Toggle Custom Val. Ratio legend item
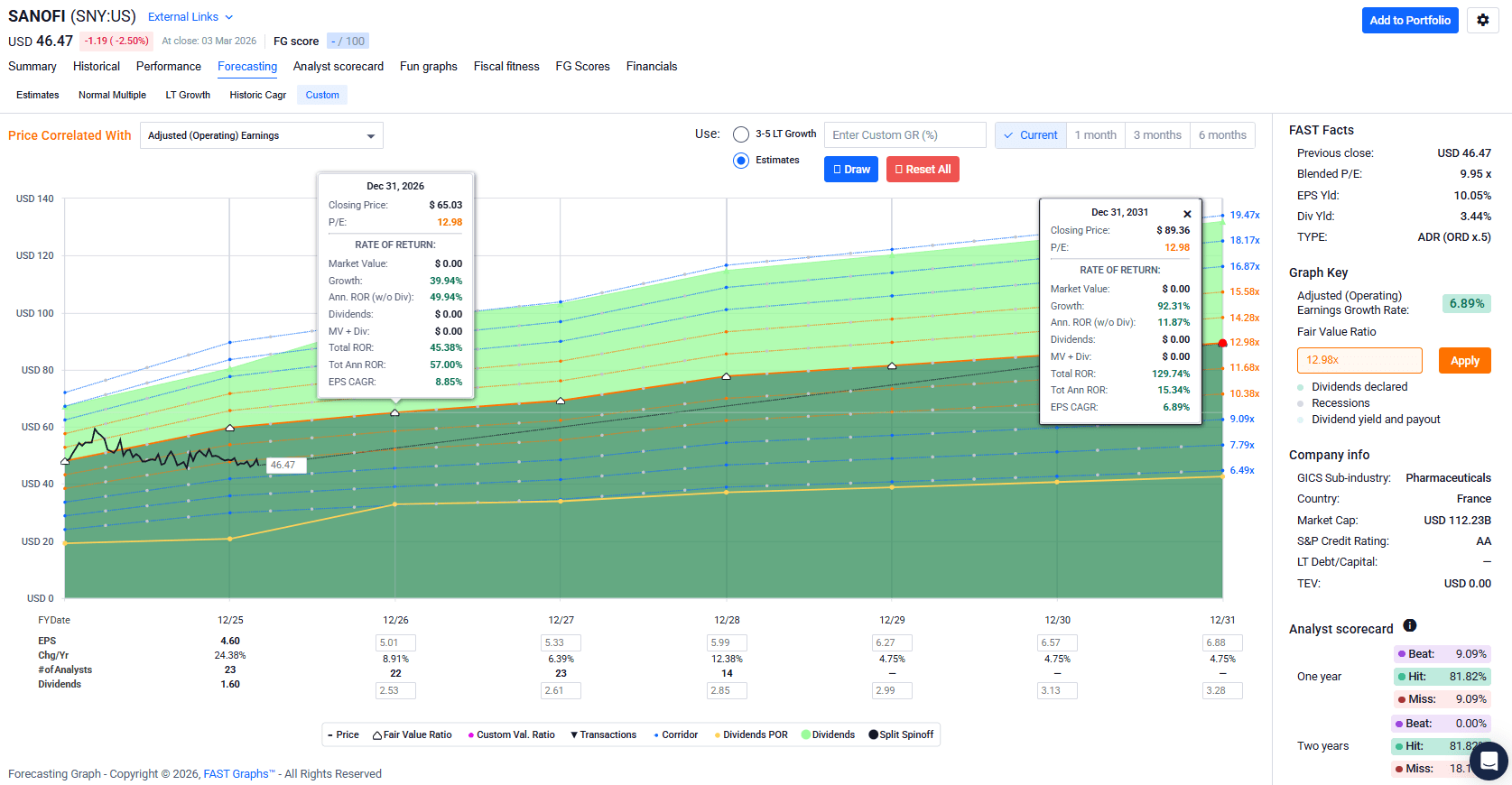The height and width of the screenshot is (785, 1512). (x=511, y=734)
